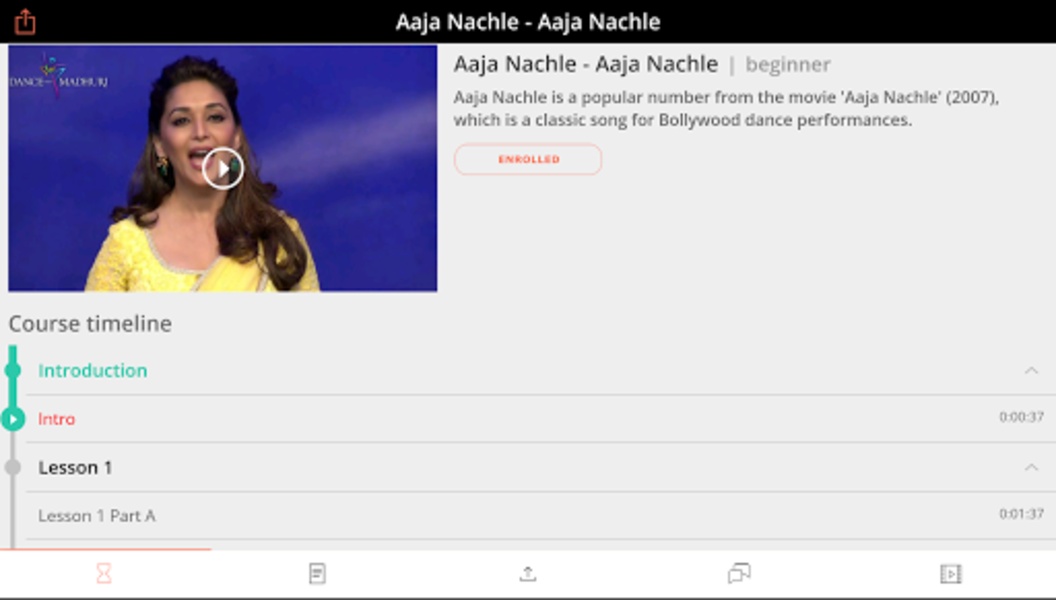Select the Introduction section heading

pyautogui.click(x=93, y=370)
